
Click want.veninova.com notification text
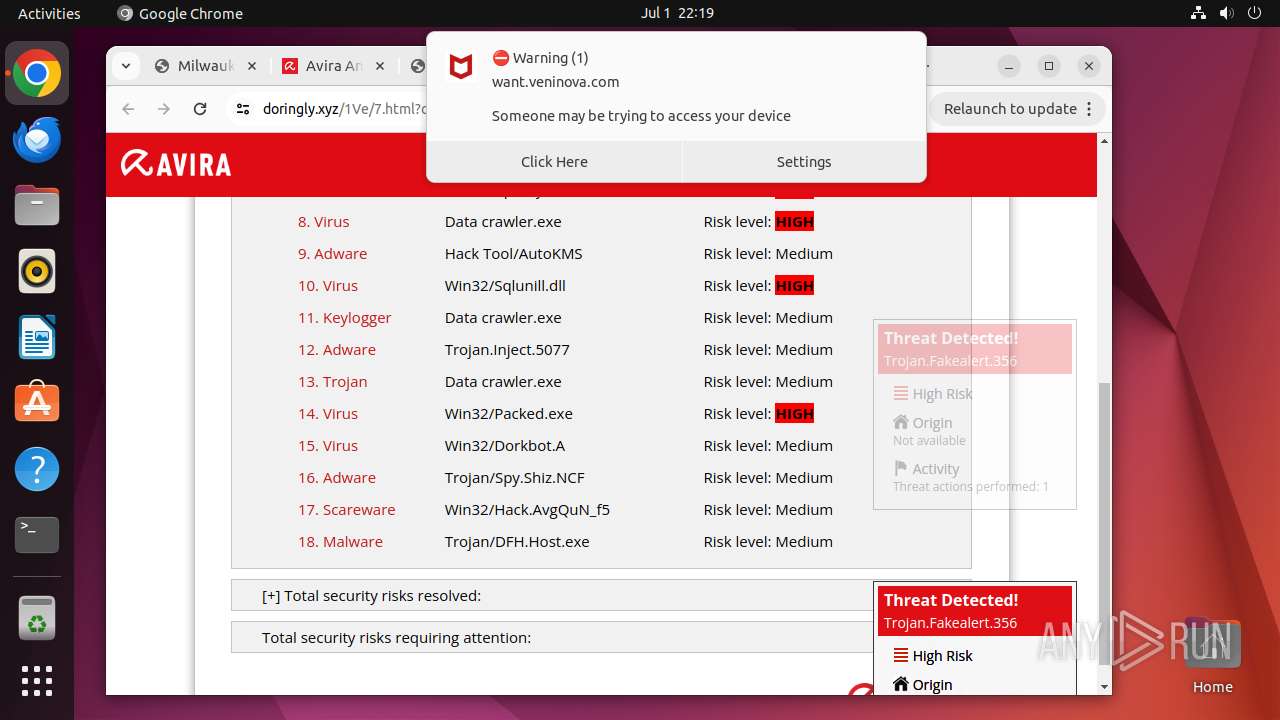pyautogui.click(x=555, y=82)
